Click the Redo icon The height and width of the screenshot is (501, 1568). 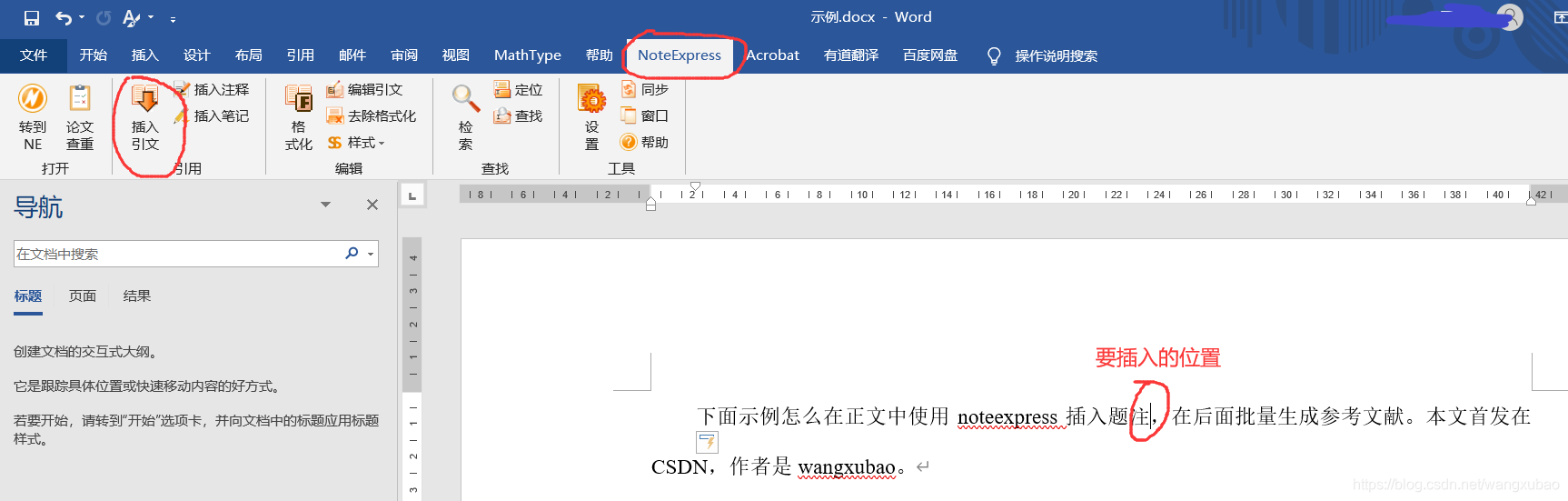104,17
